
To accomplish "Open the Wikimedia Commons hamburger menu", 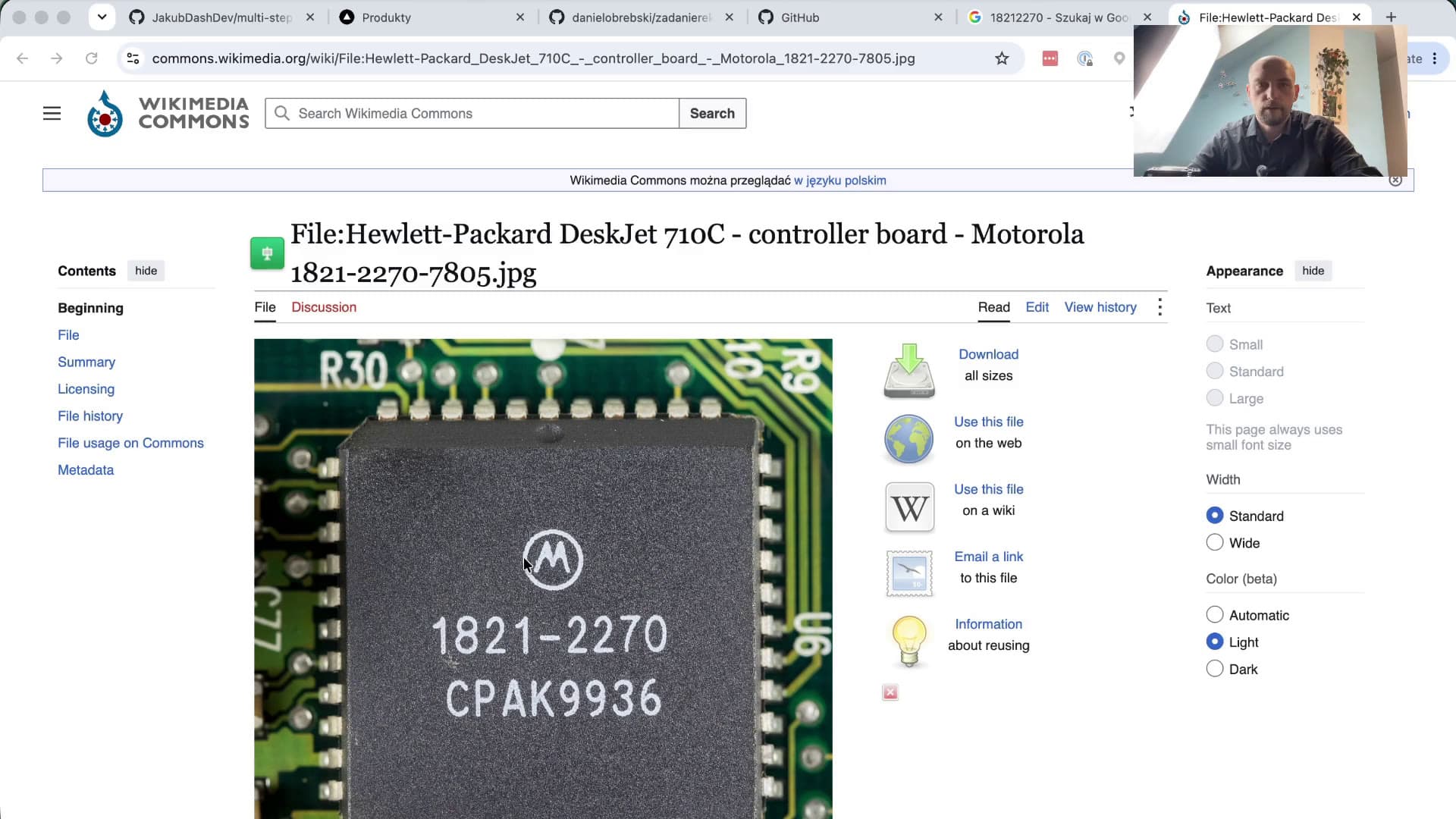I will (52, 114).
